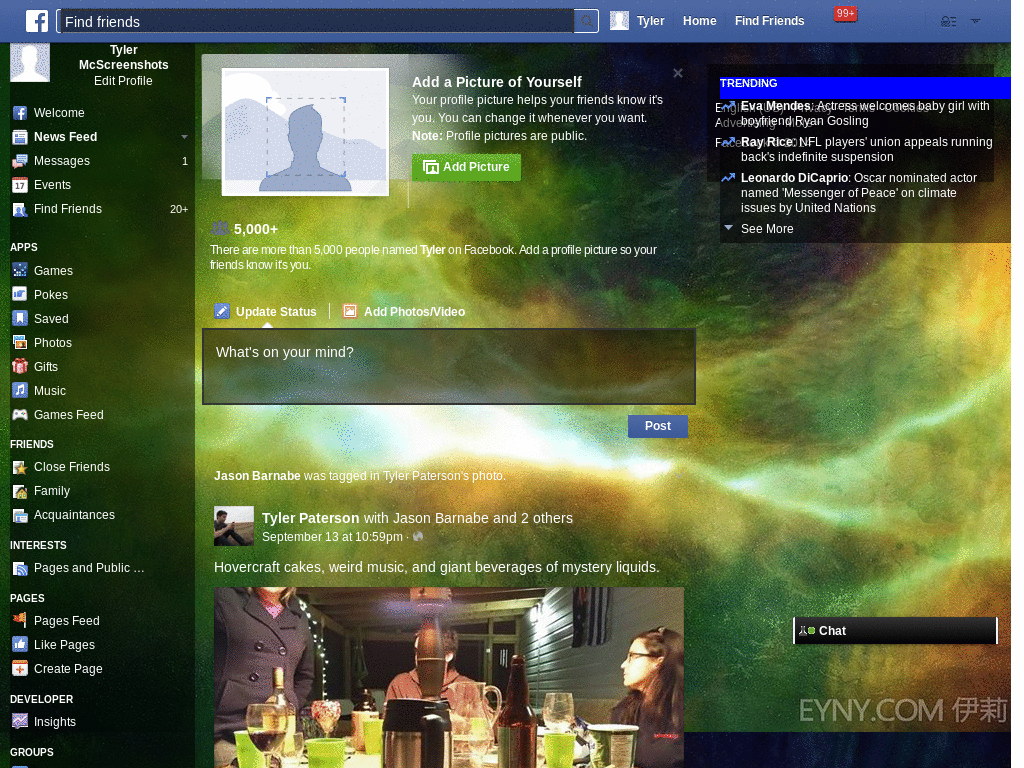1024x768 pixels.
Task: Open the Photos app icon
Action: click(20, 342)
